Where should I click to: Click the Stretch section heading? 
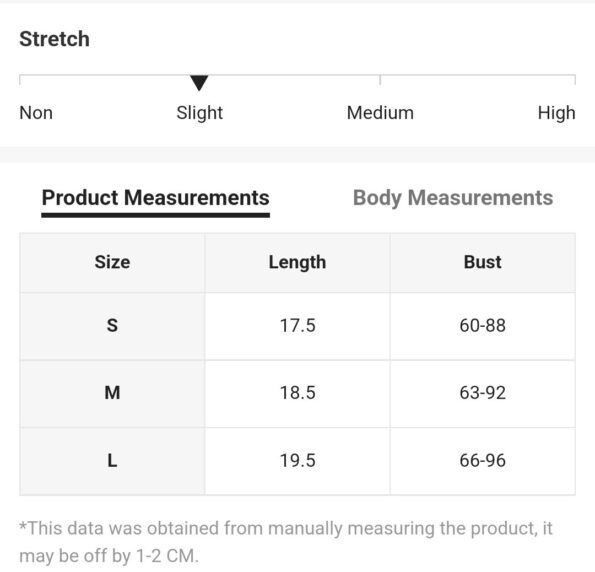[x=55, y=39]
